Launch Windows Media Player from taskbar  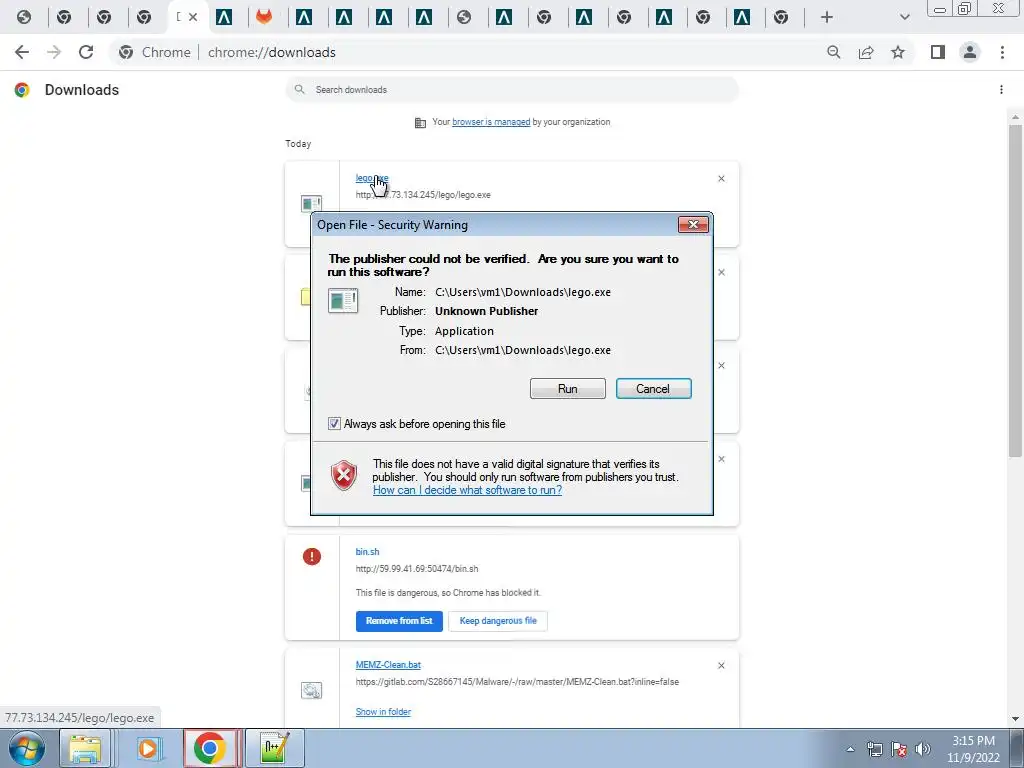point(148,748)
